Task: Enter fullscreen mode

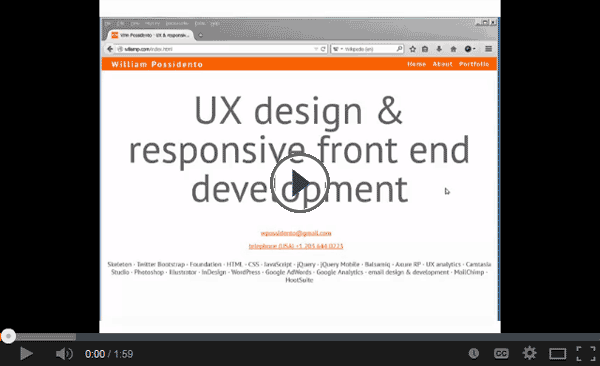Action: point(586,353)
